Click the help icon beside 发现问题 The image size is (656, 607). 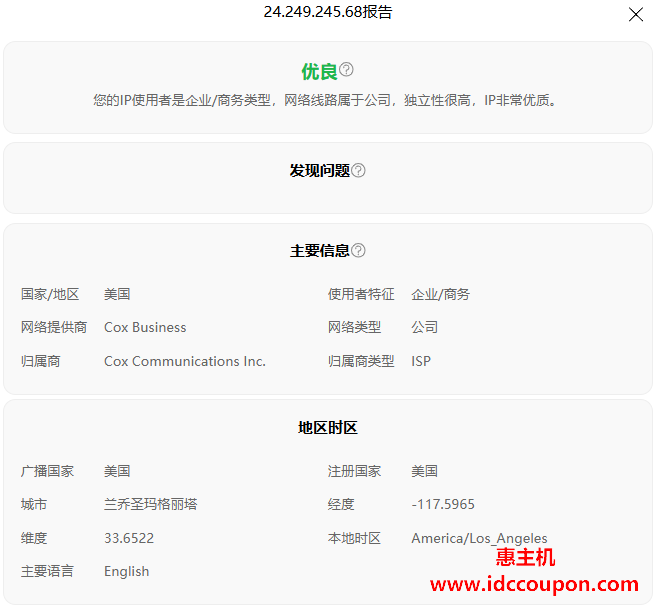click(358, 171)
